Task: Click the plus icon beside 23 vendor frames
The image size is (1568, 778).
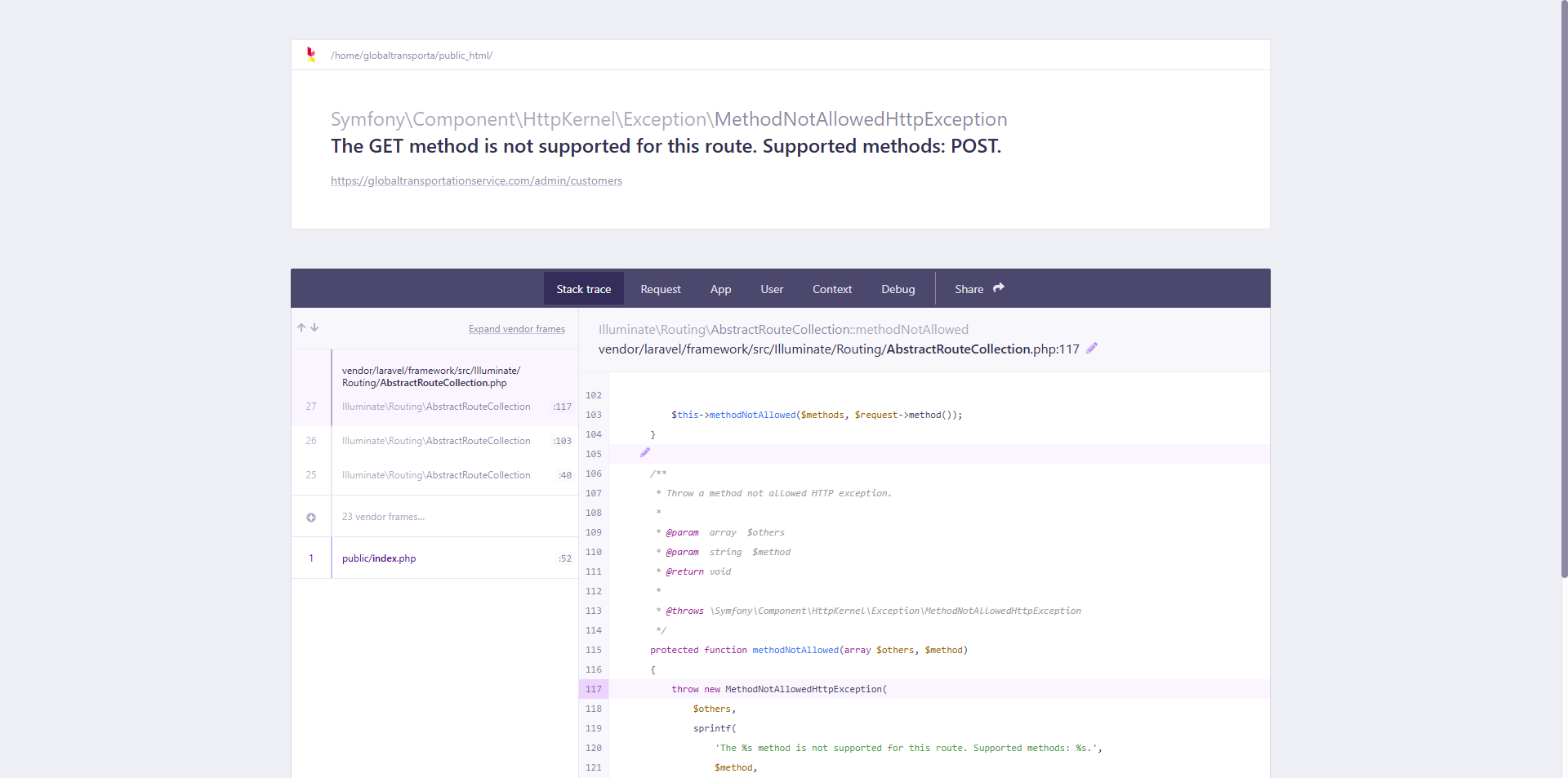Action: [x=311, y=517]
